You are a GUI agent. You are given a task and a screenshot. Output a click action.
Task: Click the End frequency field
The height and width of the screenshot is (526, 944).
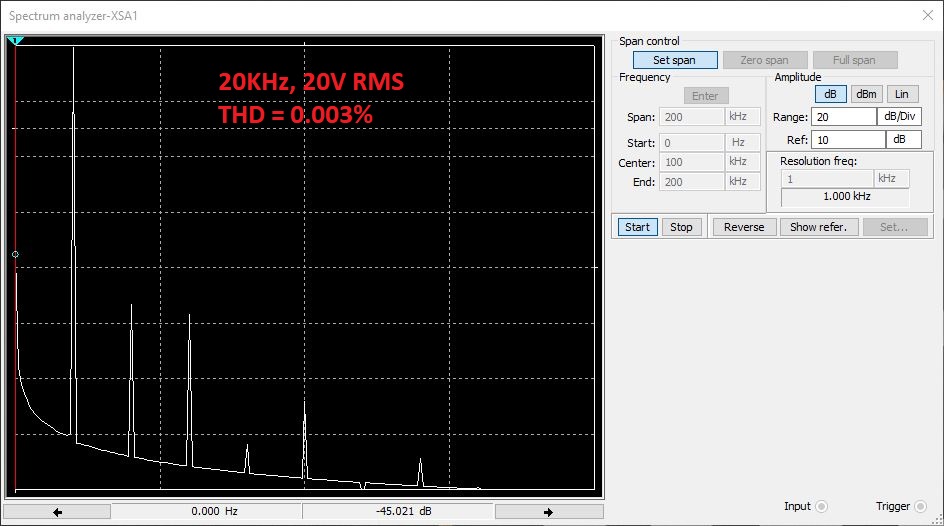(692, 182)
